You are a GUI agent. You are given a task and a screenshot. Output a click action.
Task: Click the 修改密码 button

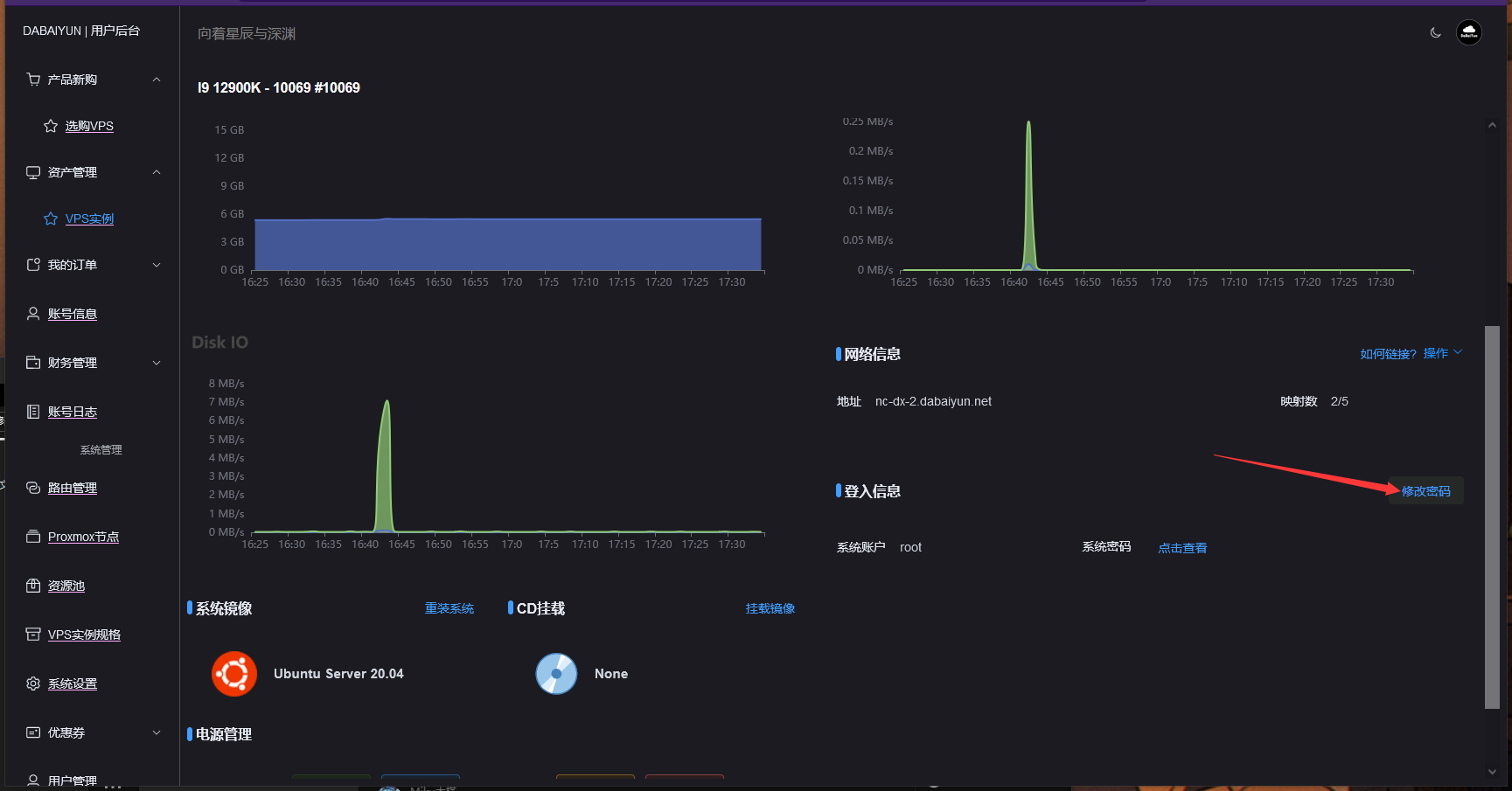click(1425, 491)
